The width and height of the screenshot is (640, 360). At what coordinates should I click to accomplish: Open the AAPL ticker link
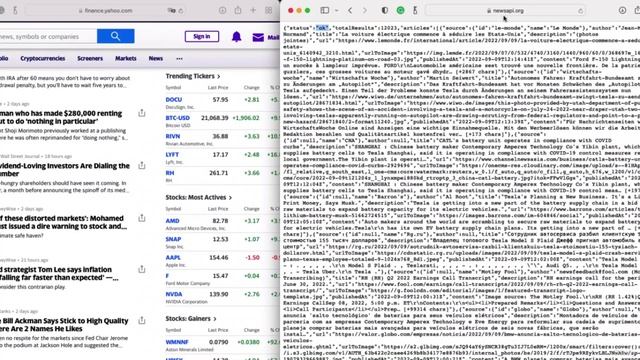(173, 258)
